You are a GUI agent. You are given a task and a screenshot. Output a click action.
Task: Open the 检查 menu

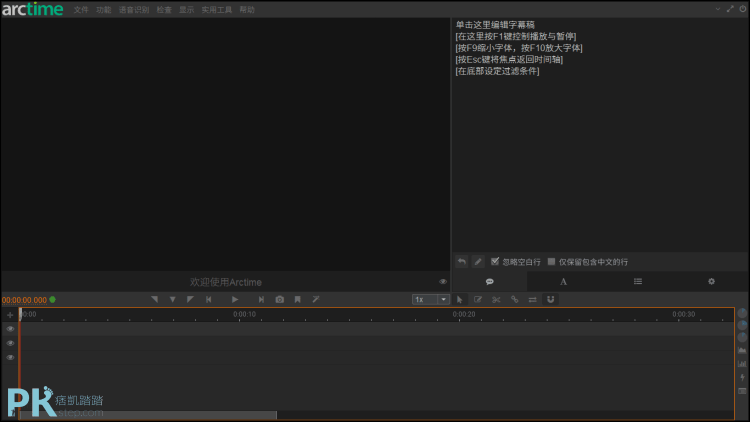pos(164,10)
